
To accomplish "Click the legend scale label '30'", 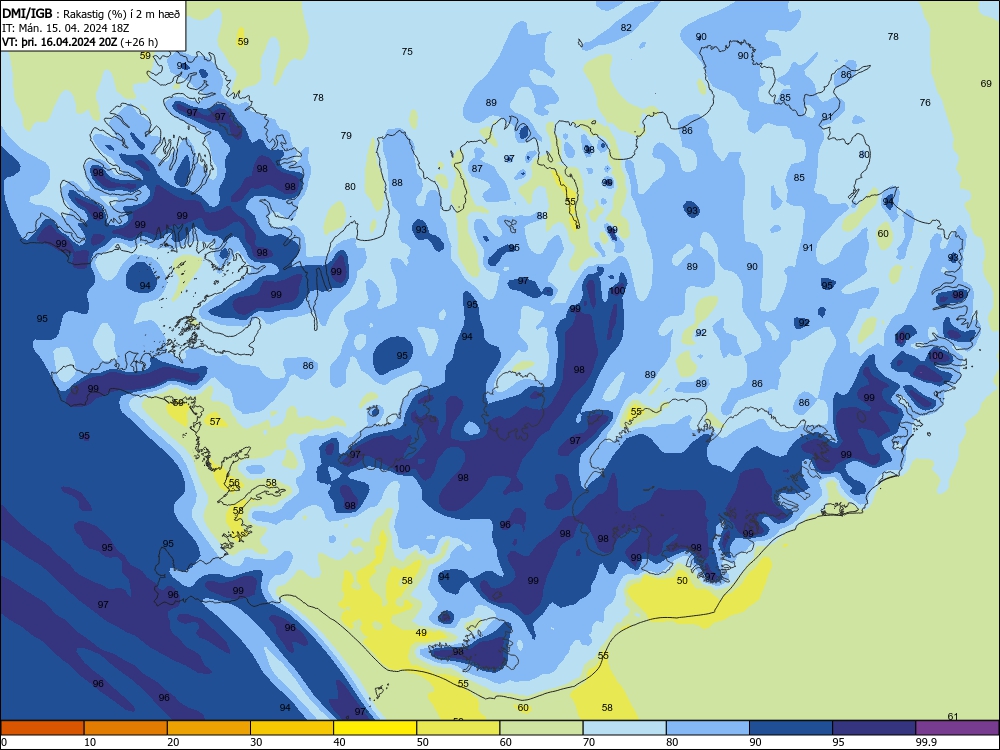I will click(x=256, y=742).
